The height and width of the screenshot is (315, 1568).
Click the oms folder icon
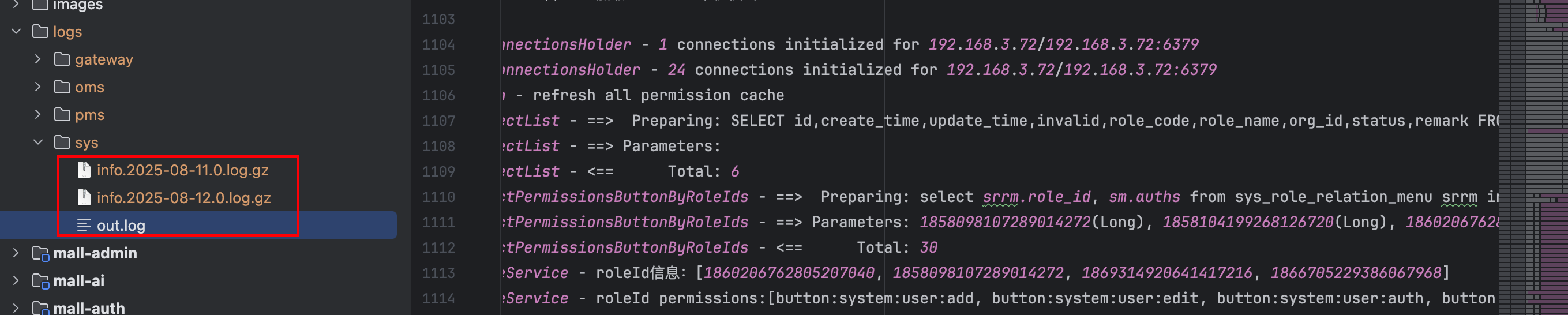pos(62,87)
